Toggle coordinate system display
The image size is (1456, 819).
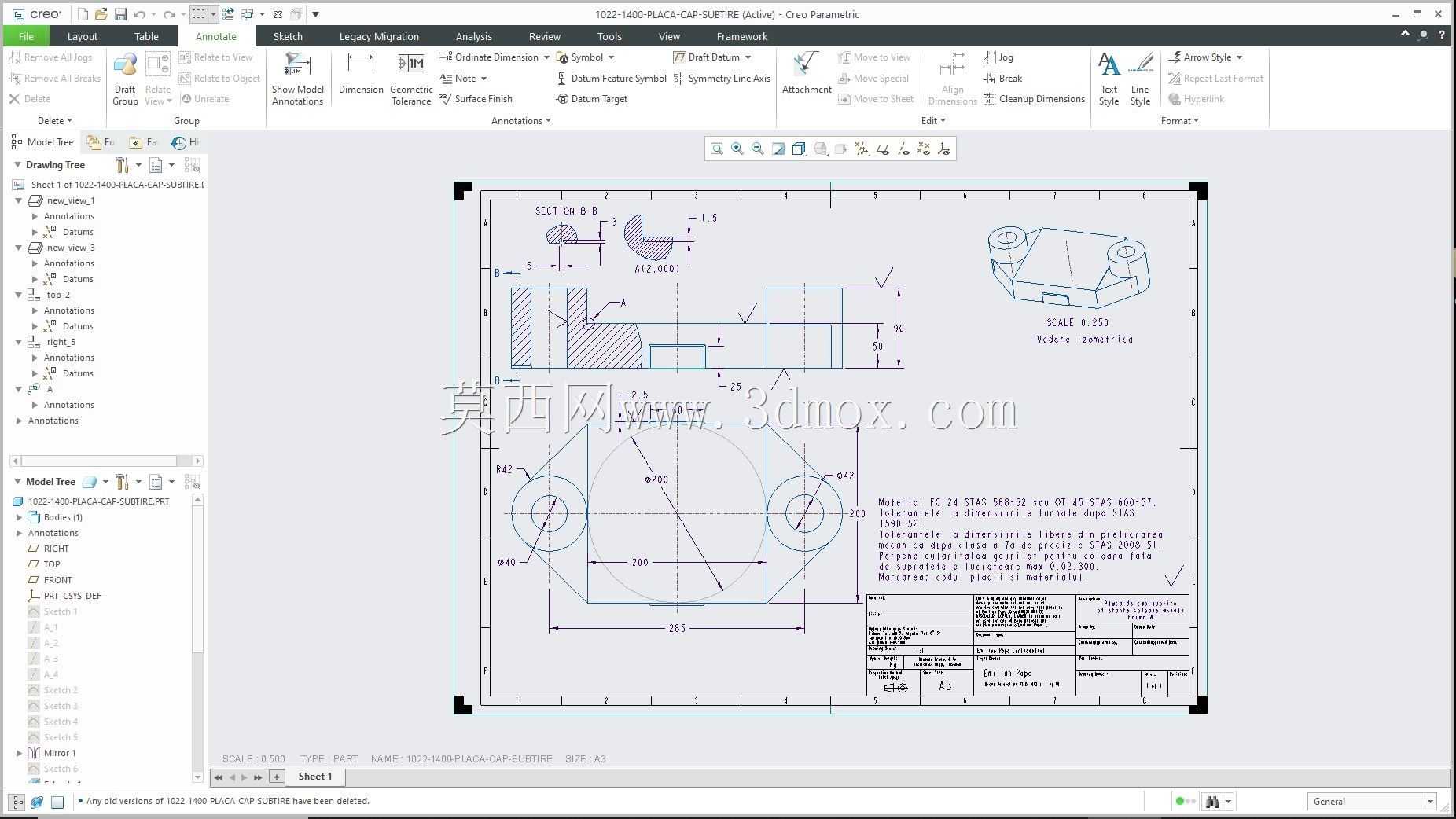pyautogui.click(x=944, y=149)
